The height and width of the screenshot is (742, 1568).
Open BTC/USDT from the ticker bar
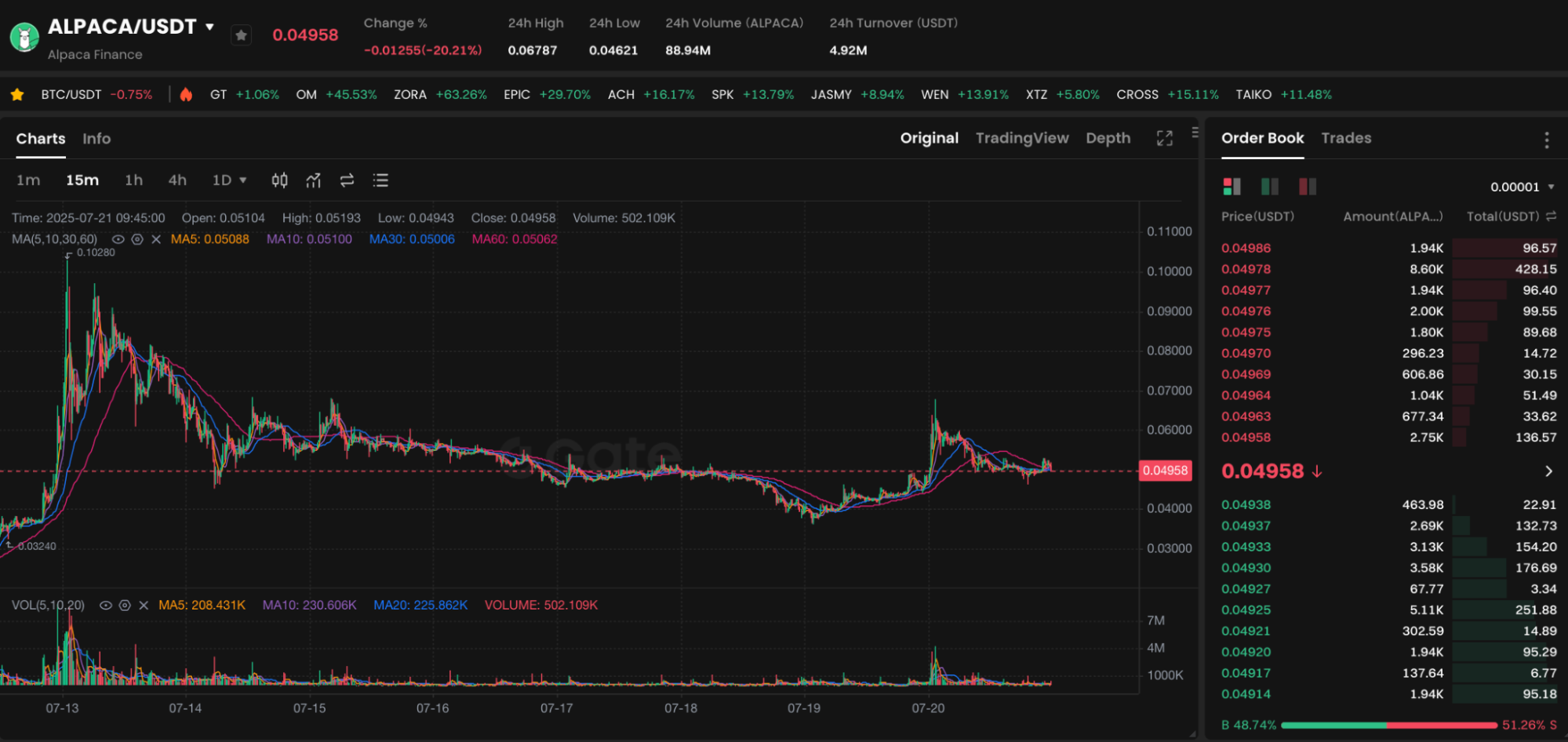pos(96,94)
